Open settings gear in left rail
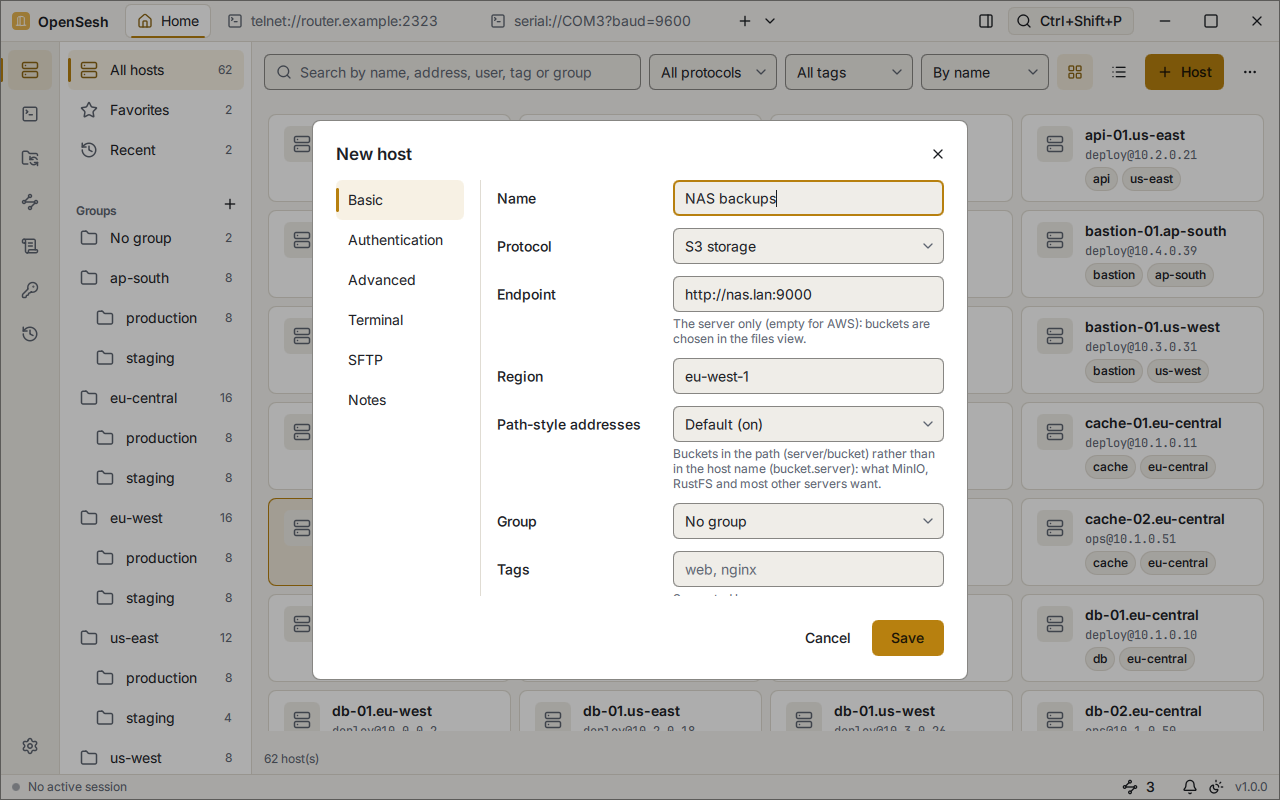This screenshot has height=800, width=1280. [x=30, y=746]
